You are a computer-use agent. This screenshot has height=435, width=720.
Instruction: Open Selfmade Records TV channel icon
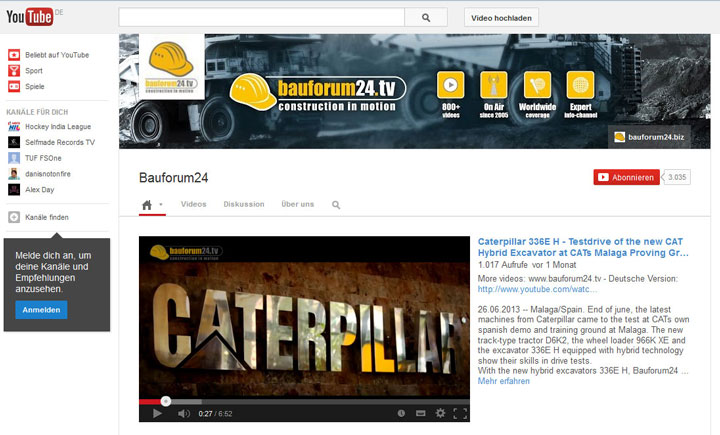point(14,142)
